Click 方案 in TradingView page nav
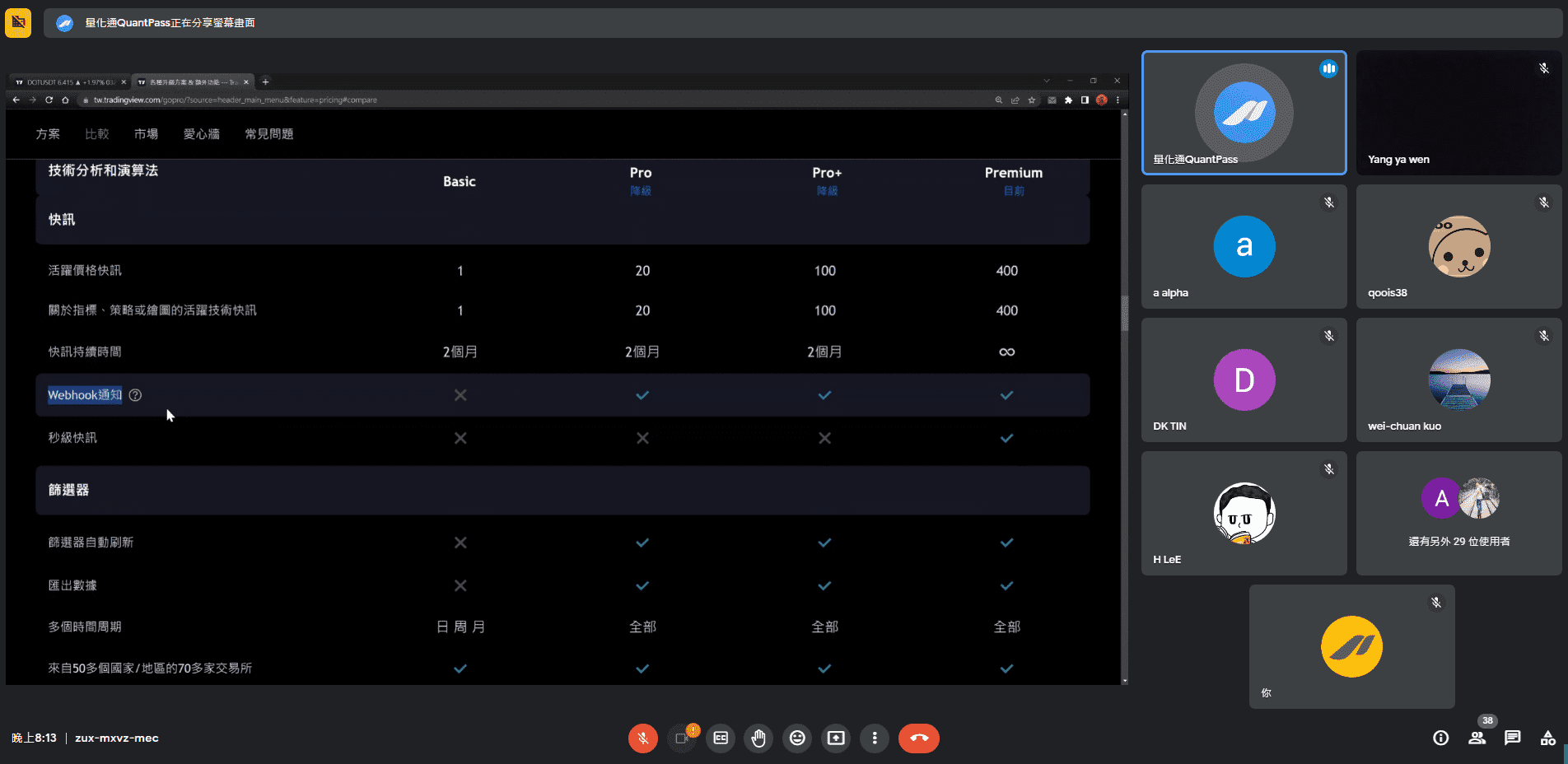Image resolution: width=1568 pixels, height=764 pixels. point(48,134)
